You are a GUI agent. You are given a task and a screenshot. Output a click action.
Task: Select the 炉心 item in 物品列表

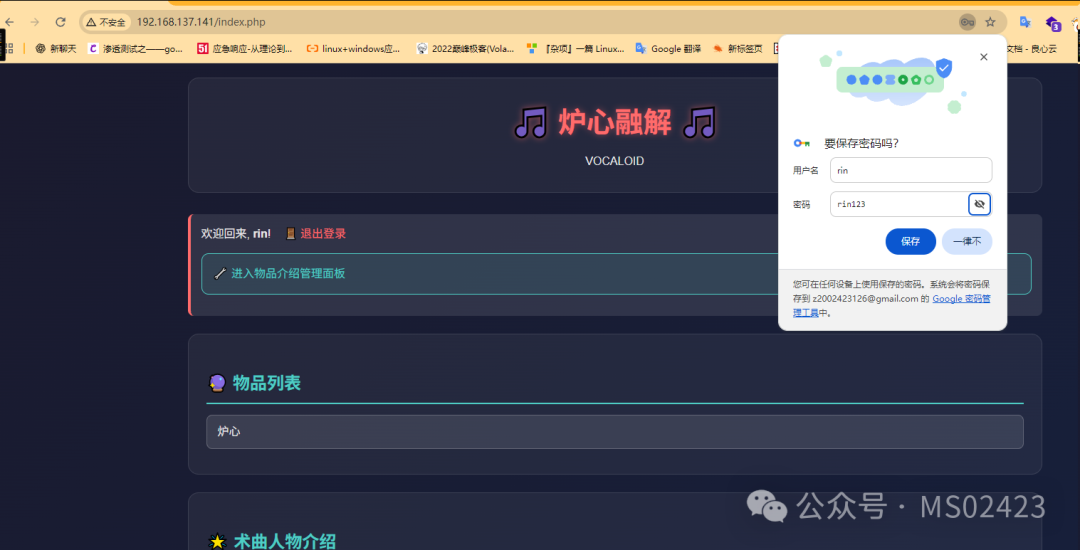click(614, 432)
